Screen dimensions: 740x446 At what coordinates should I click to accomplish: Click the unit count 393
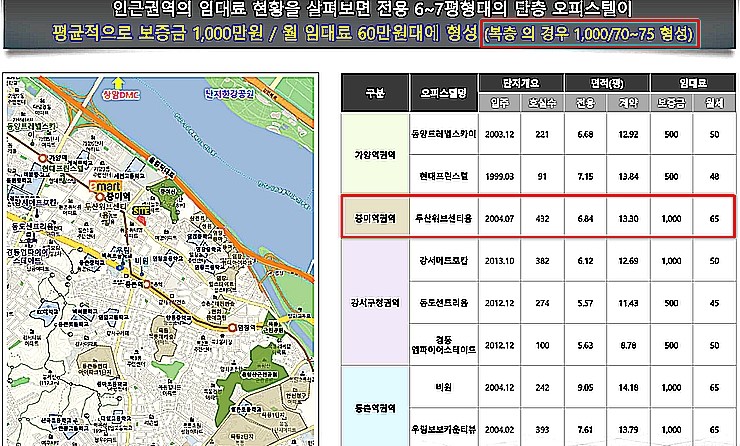[x=542, y=429]
